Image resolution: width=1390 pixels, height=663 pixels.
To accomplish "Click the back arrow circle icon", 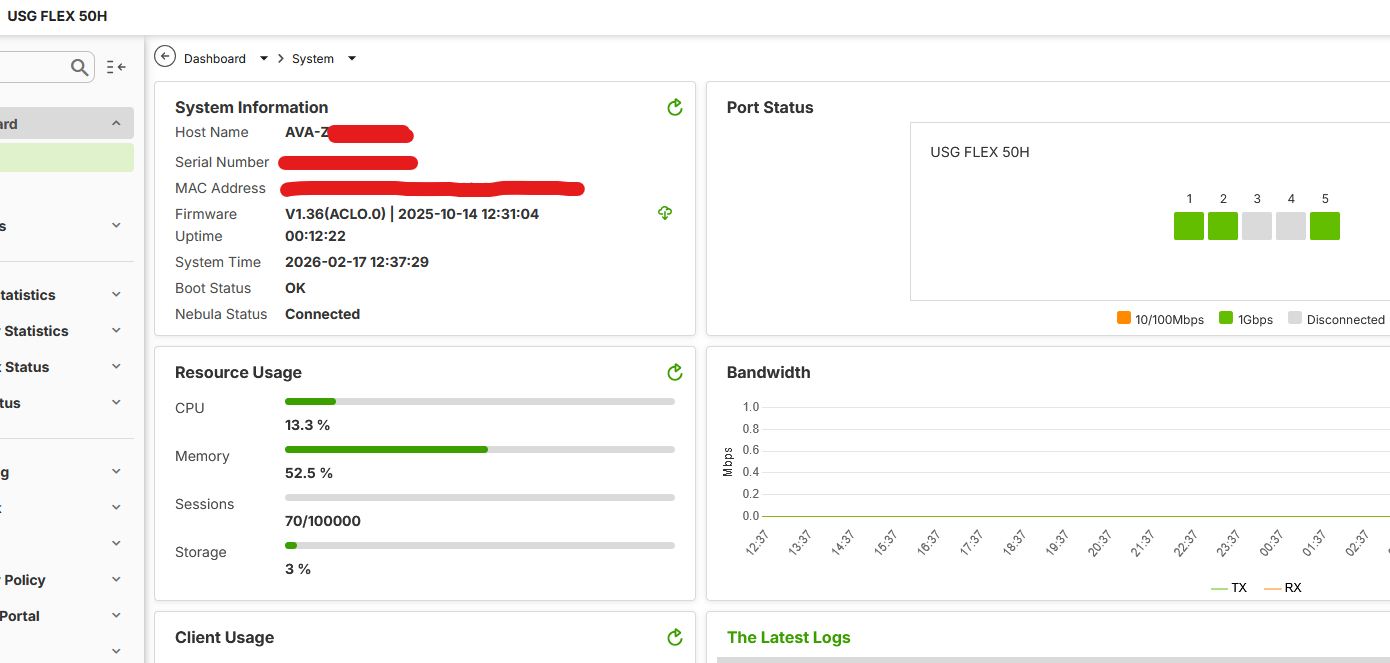I will click(x=165, y=58).
